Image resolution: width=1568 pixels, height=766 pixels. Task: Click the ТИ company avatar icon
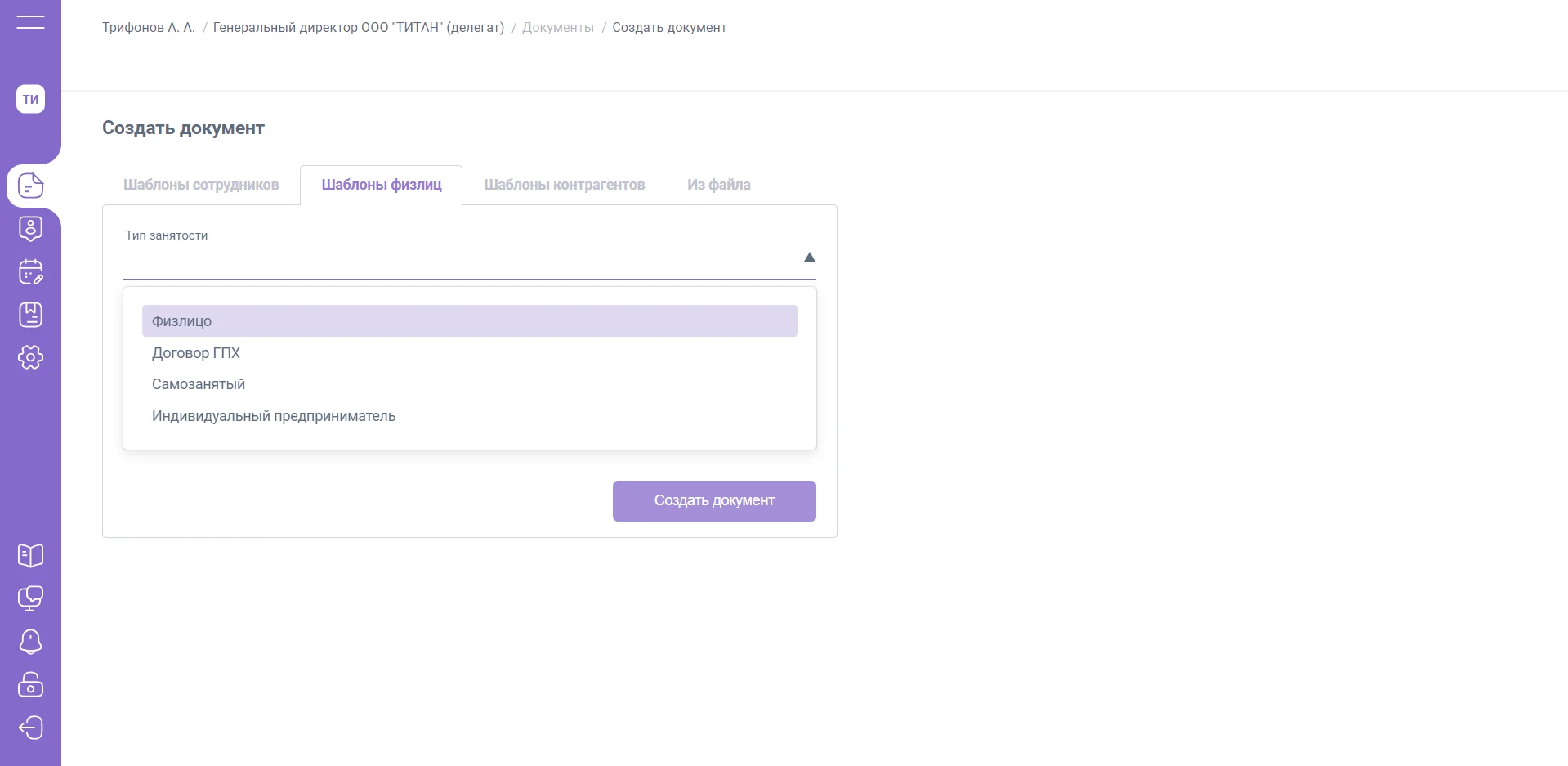[x=30, y=99]
